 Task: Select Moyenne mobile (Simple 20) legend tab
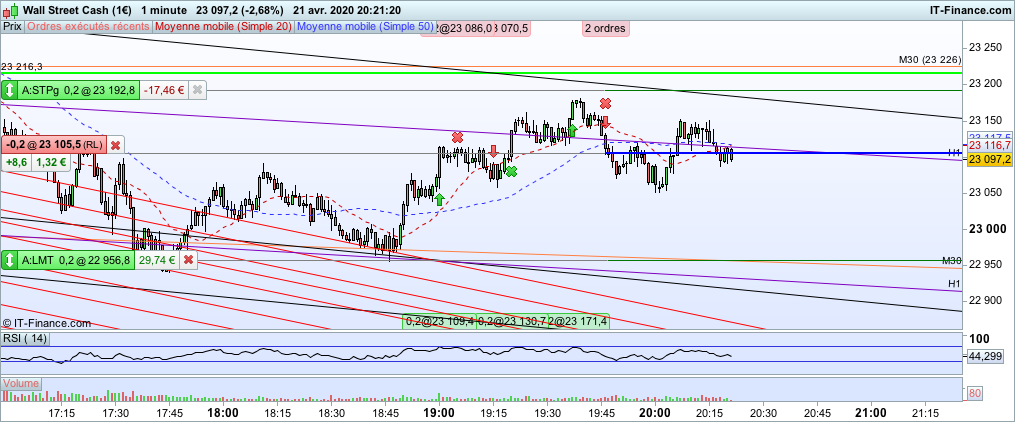(x=223, y=27)
